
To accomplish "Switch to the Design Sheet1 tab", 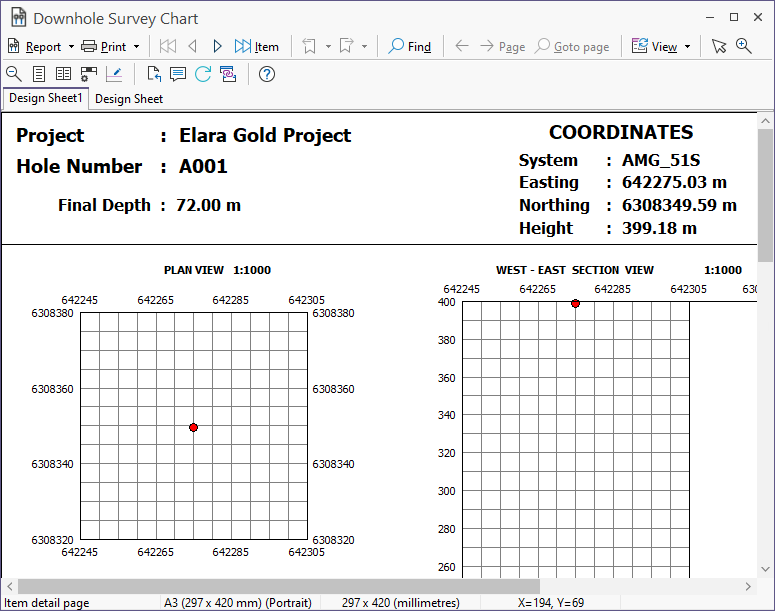I will (46, 99).
